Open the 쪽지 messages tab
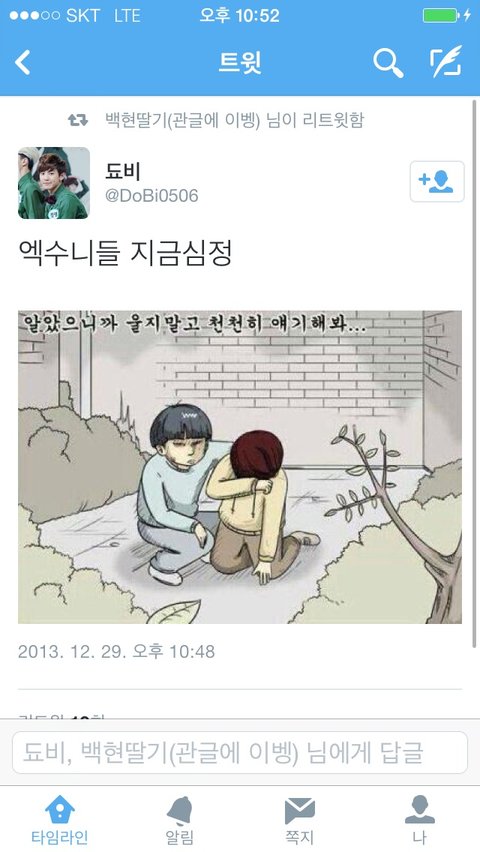The height and width of the screenshot is (852, 480). coord(300,819)
